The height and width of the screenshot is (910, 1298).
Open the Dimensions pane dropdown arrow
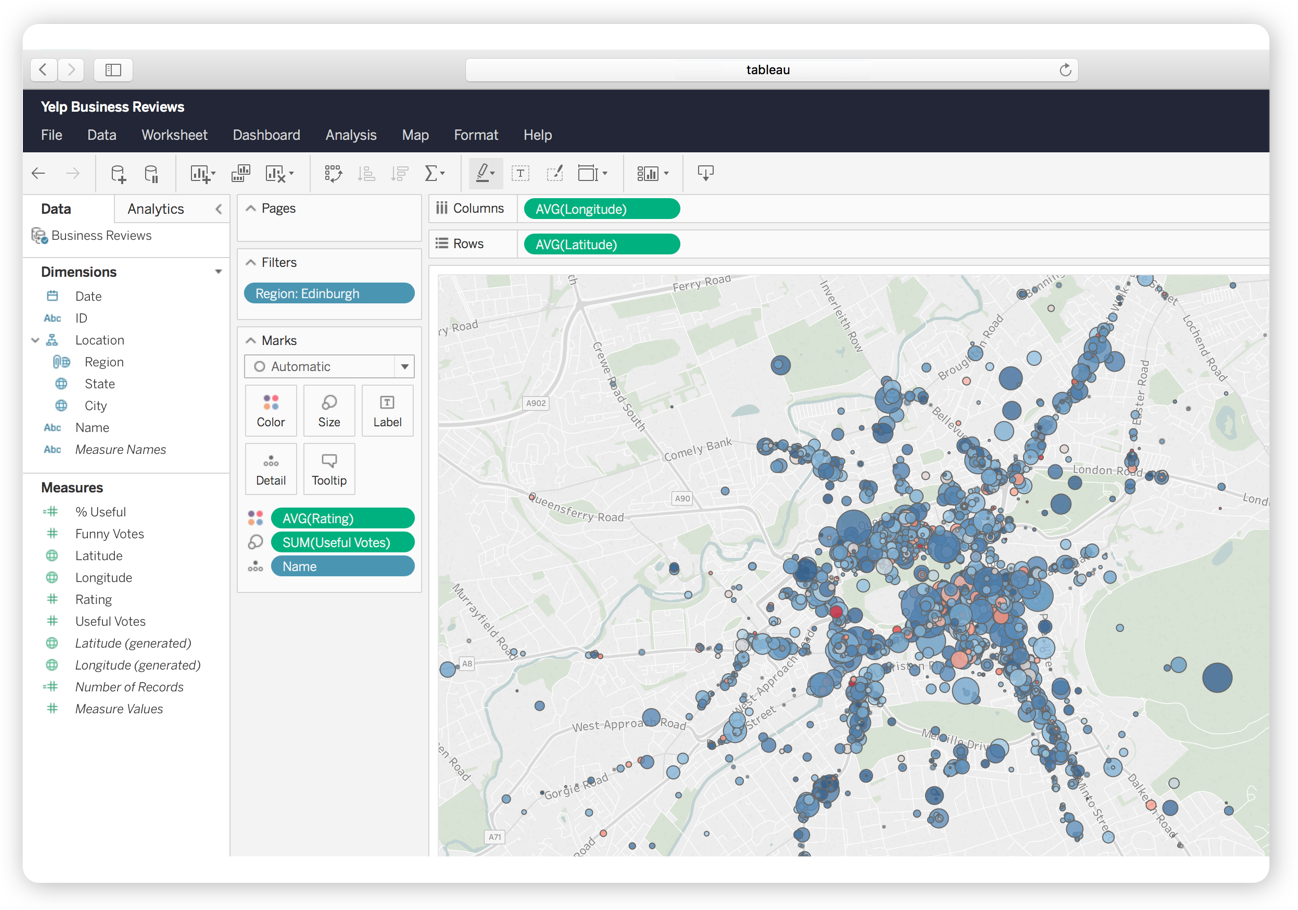[x=218, y=272]
